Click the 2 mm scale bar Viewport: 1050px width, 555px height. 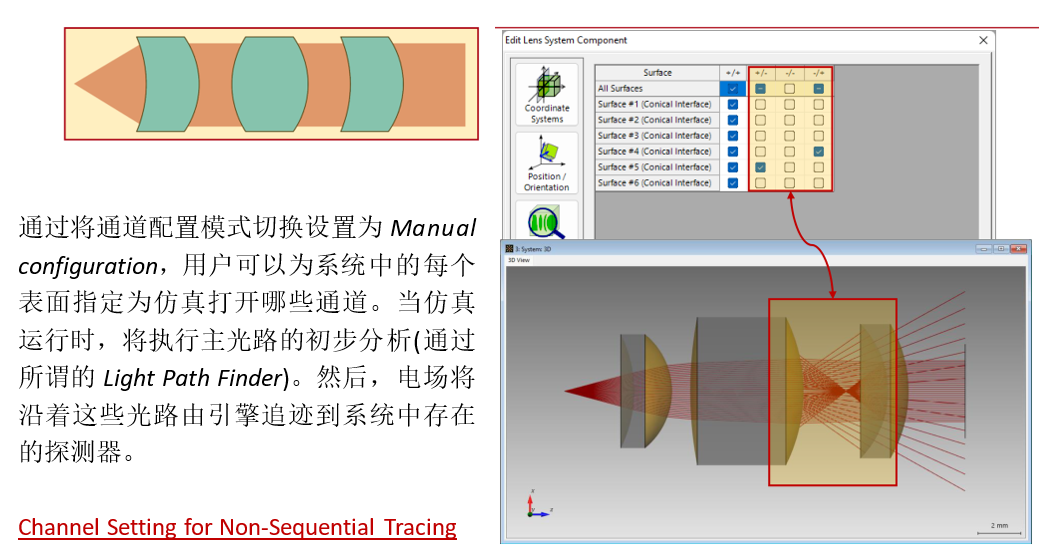999,529
